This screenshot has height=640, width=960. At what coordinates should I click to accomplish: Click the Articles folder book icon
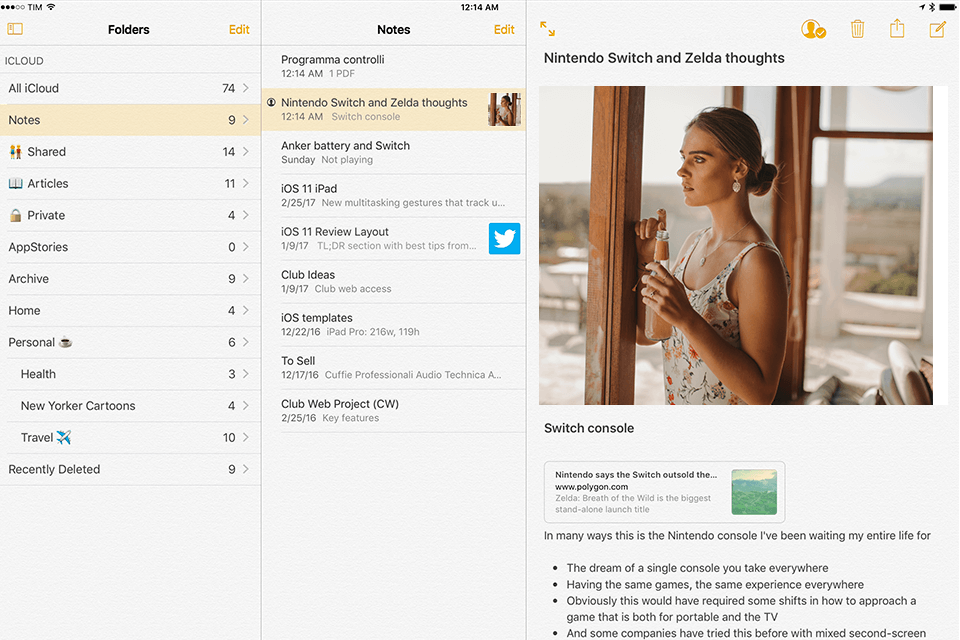[15, 183]
